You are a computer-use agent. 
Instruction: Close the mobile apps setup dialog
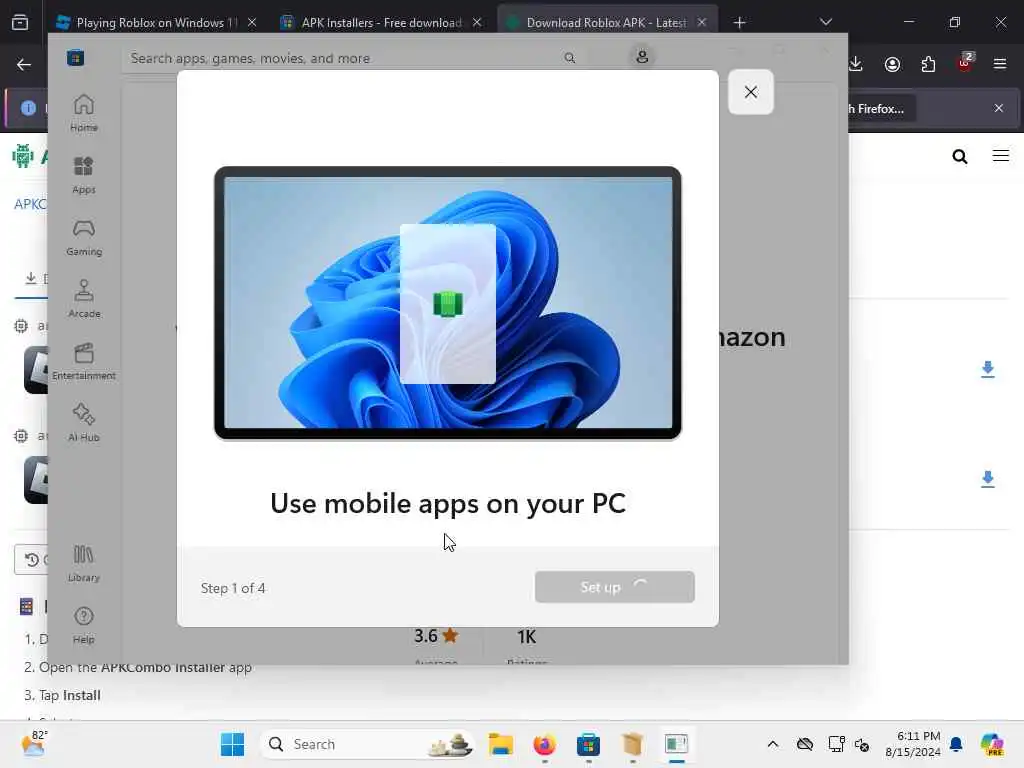[x=750, y=92]
